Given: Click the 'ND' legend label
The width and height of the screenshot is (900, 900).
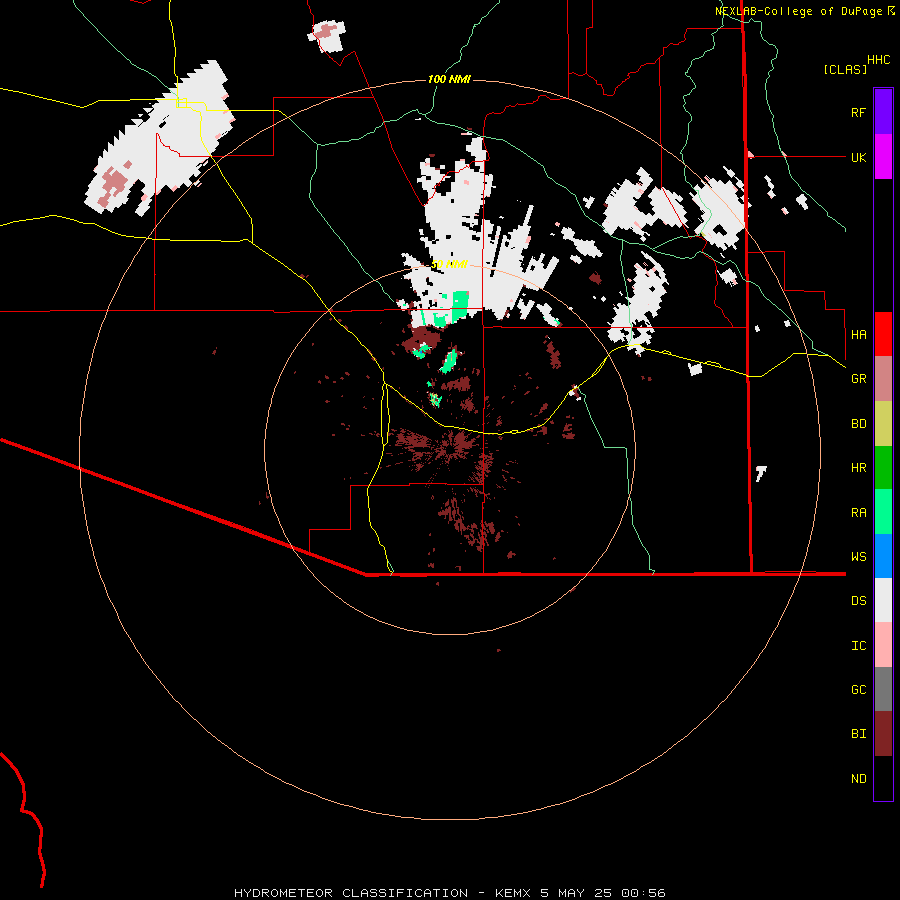Looking at the screenshot, I should [x=858, y=779].
